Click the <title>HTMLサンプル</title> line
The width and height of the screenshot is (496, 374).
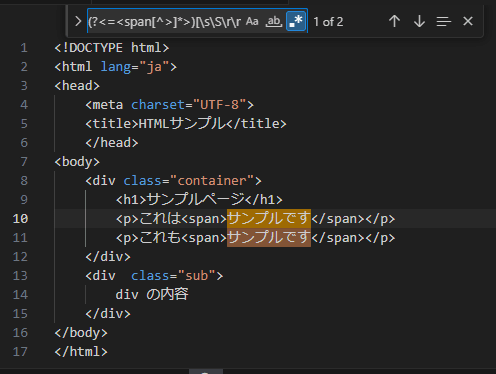click(x=186, y=124)
